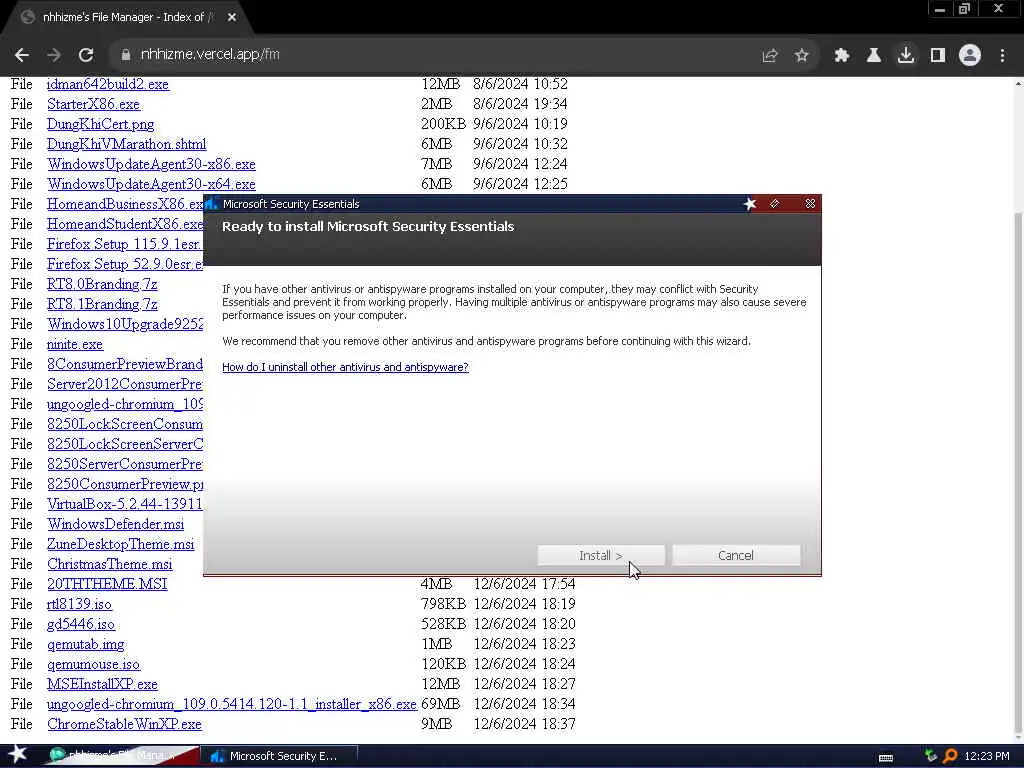Go back using the browser back arrow

coord(22,55)
